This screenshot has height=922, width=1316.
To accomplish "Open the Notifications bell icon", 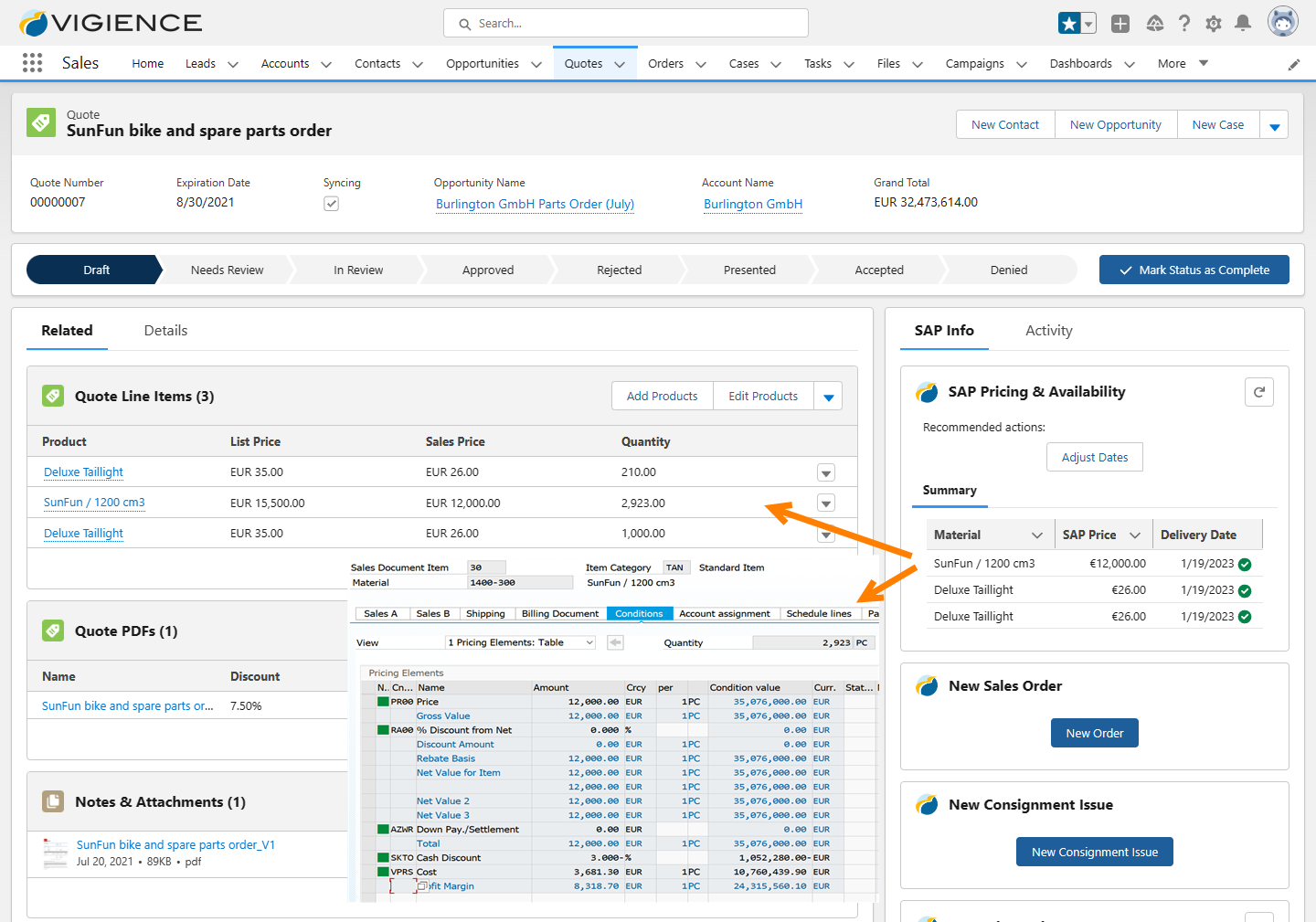I will (x=1243, y=23).
